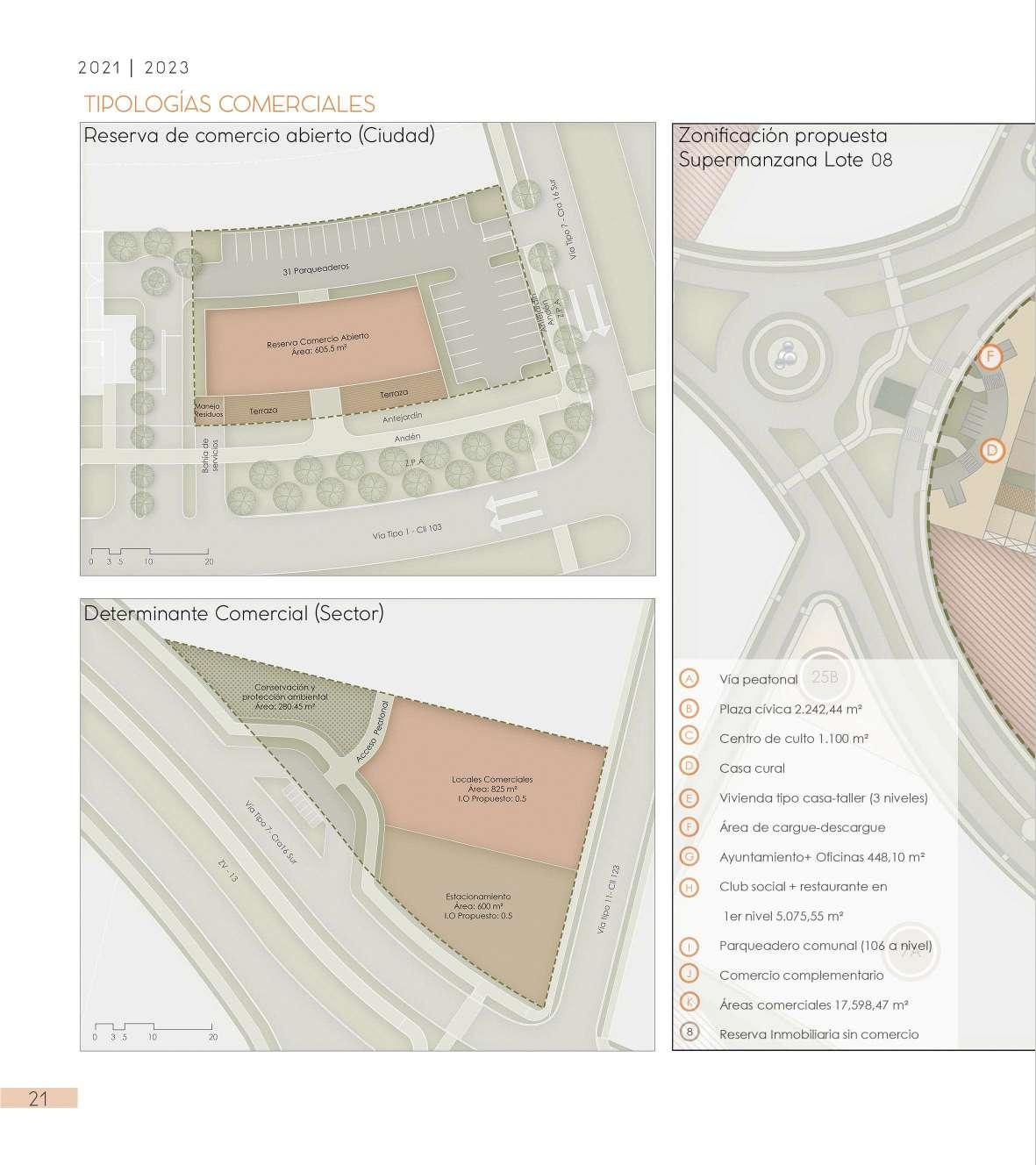This screenshot has height=1165, width=1036.
Task: Select the orange D marker on zoning map
Action: pyautogui.click(x=992, y=451)
